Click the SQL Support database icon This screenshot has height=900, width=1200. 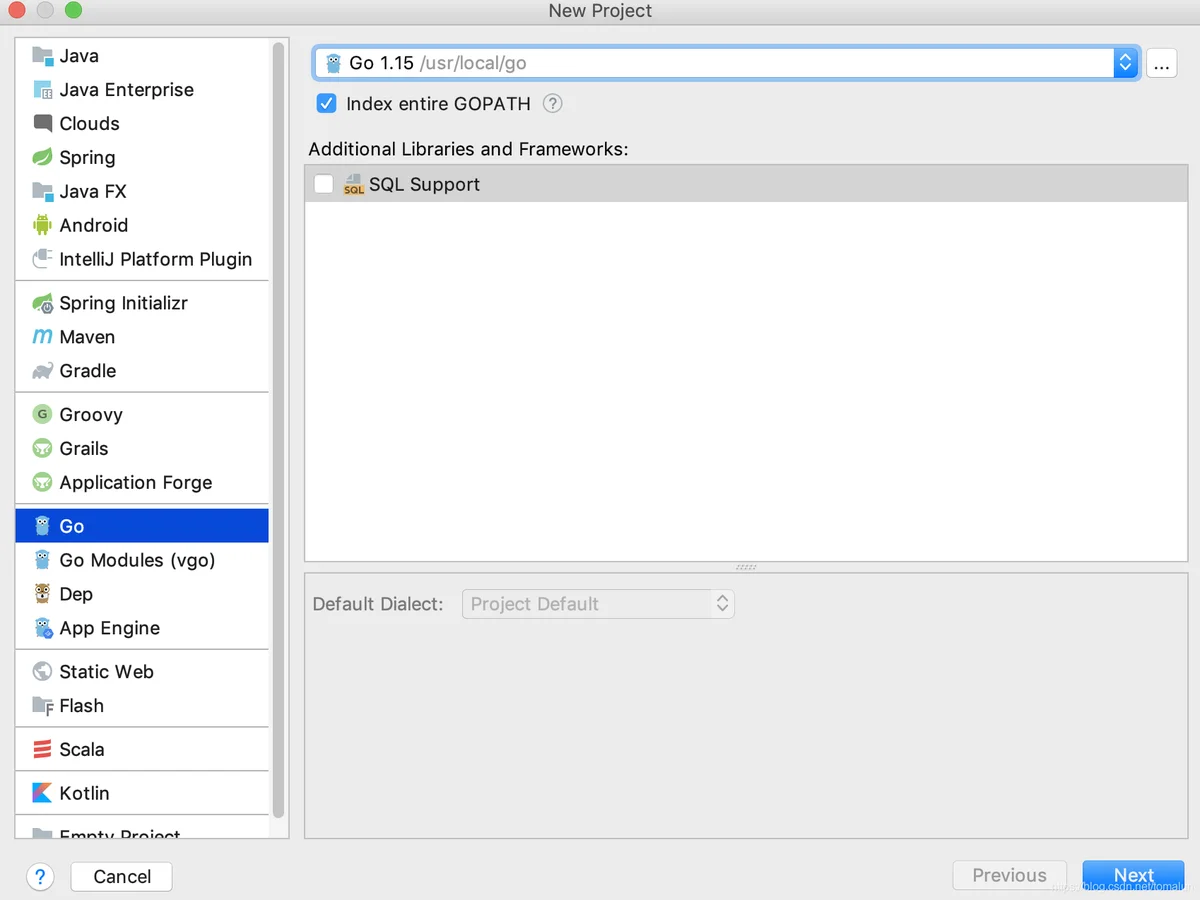coord(354,184)
